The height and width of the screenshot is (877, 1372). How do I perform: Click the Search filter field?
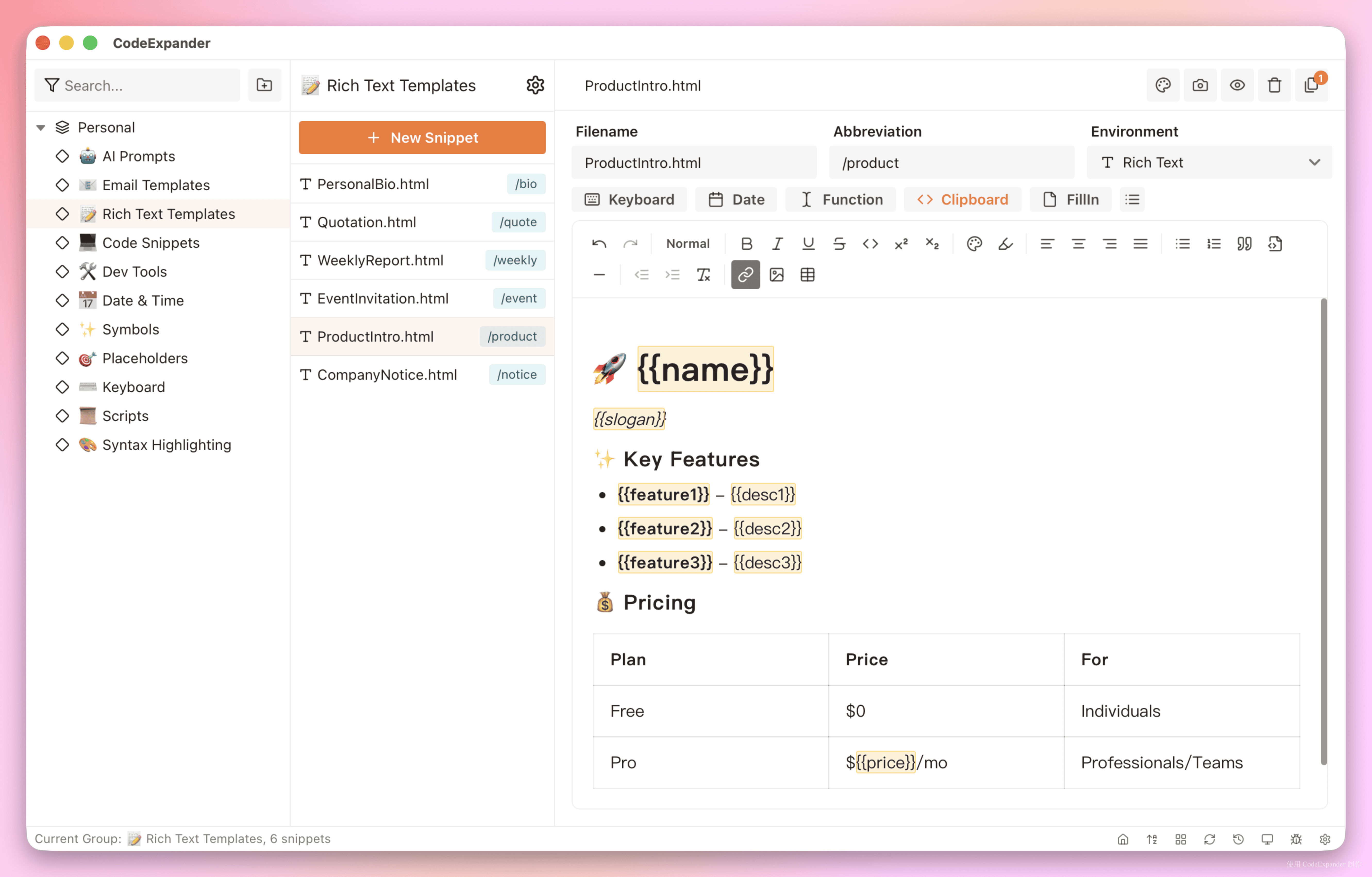(x=137, y=86)
